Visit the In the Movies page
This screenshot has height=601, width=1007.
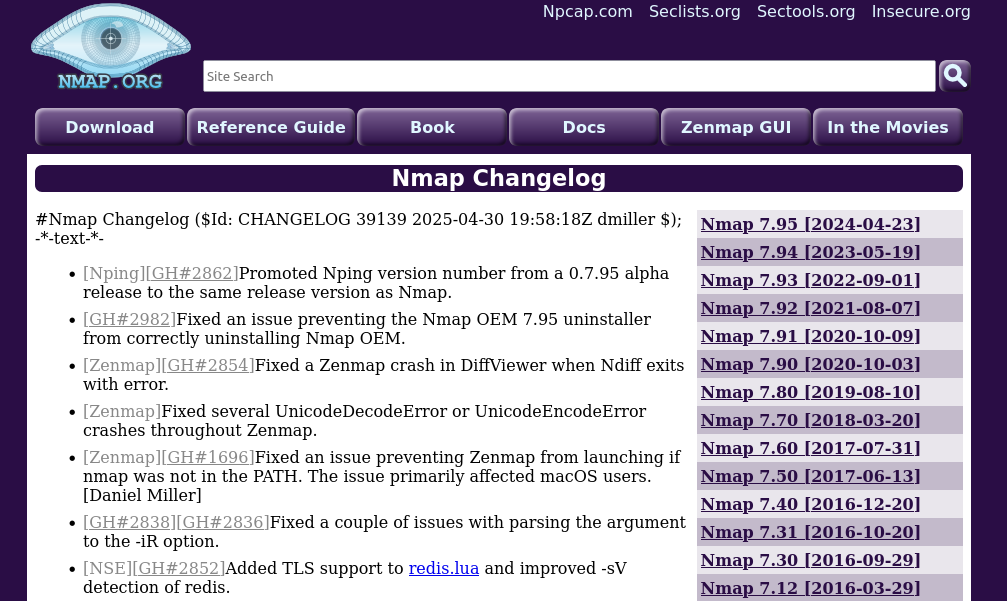(x=887, y=127)
